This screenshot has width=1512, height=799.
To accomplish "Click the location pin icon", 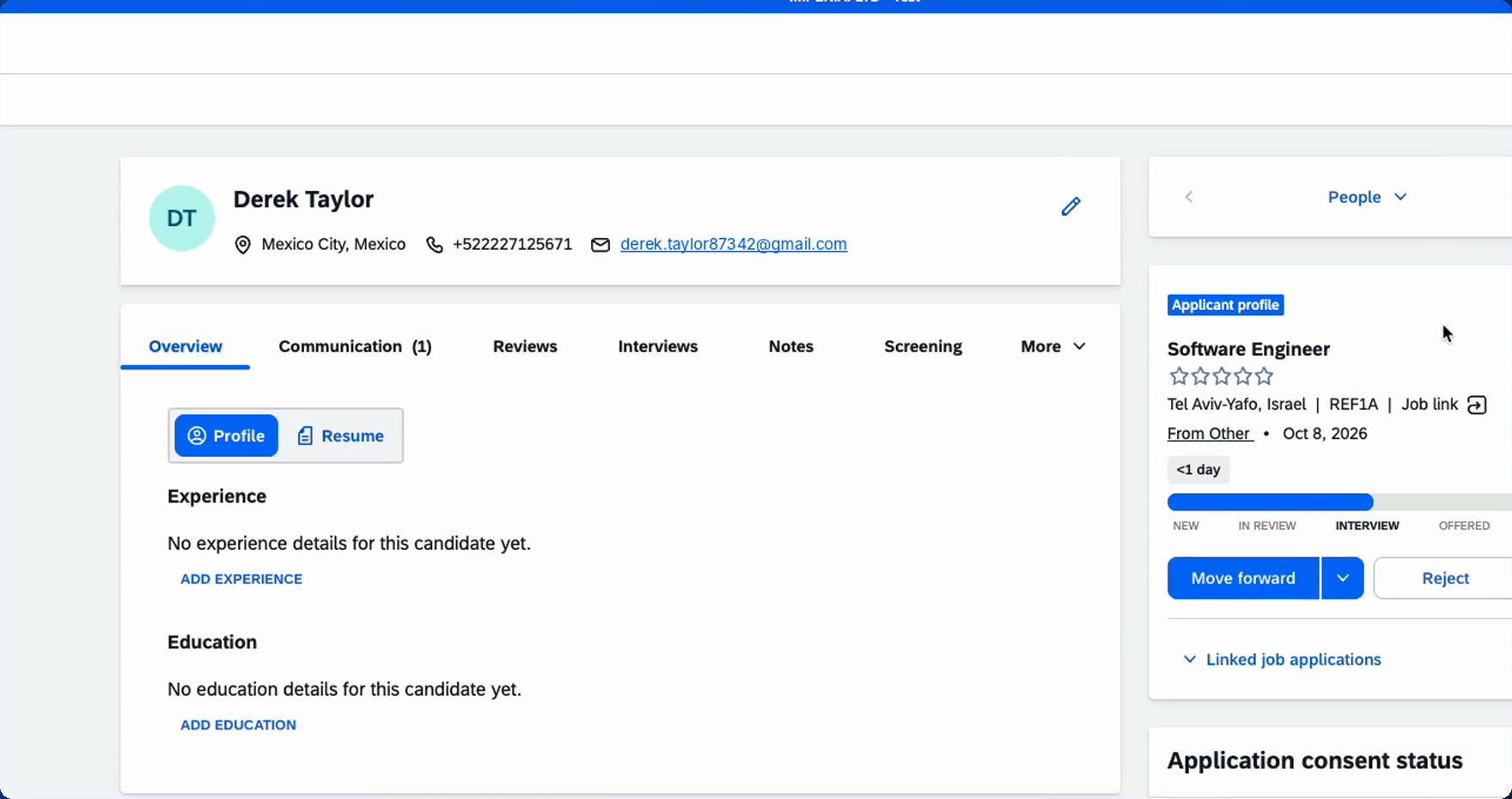I will click(x=243, y=245).
